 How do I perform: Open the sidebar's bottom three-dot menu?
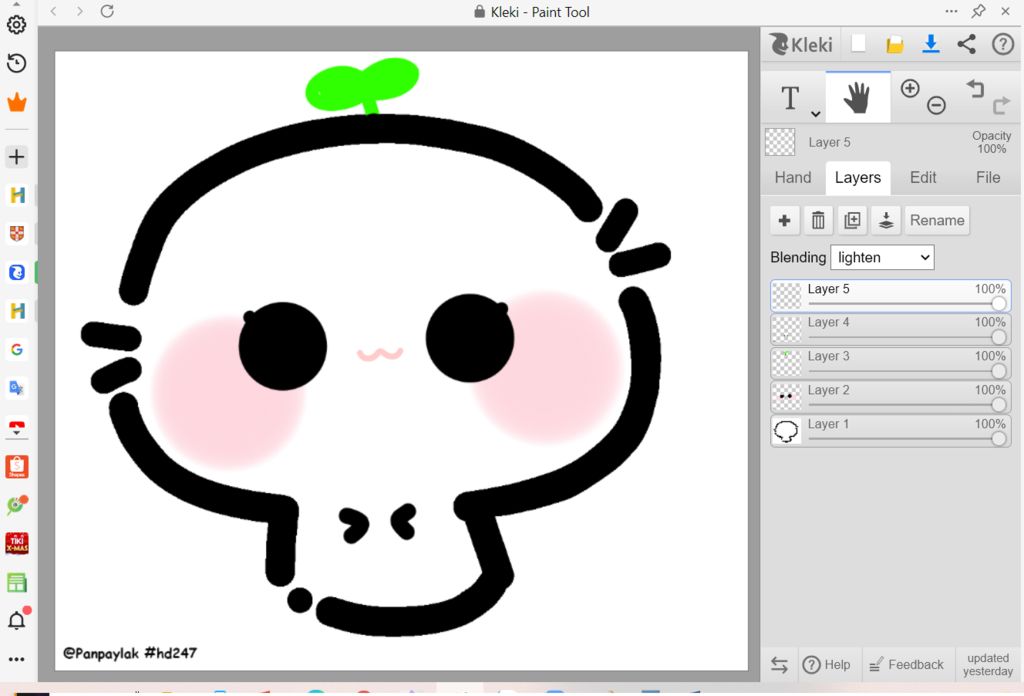[16, 659]
